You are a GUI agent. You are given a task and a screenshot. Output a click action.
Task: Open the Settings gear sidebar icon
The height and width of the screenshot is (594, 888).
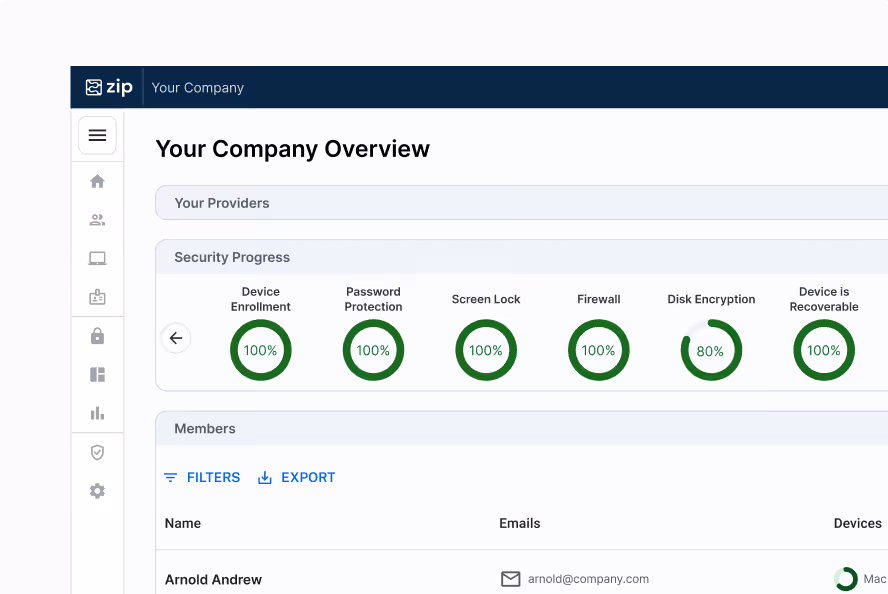(97, 491)
